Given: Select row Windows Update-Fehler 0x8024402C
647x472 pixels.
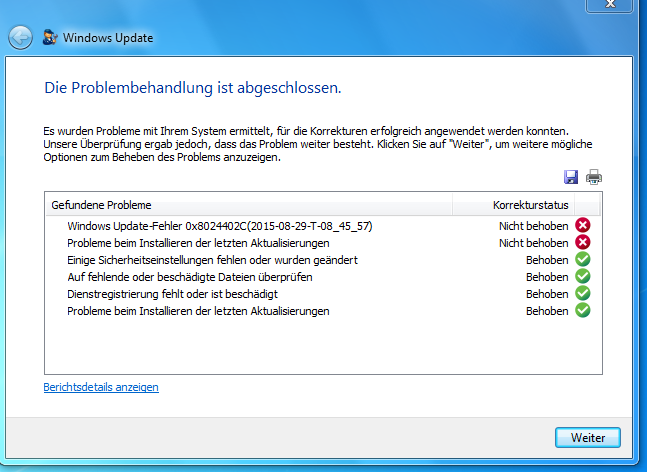Looking at the screenshot, I should [x=323, y=226].
